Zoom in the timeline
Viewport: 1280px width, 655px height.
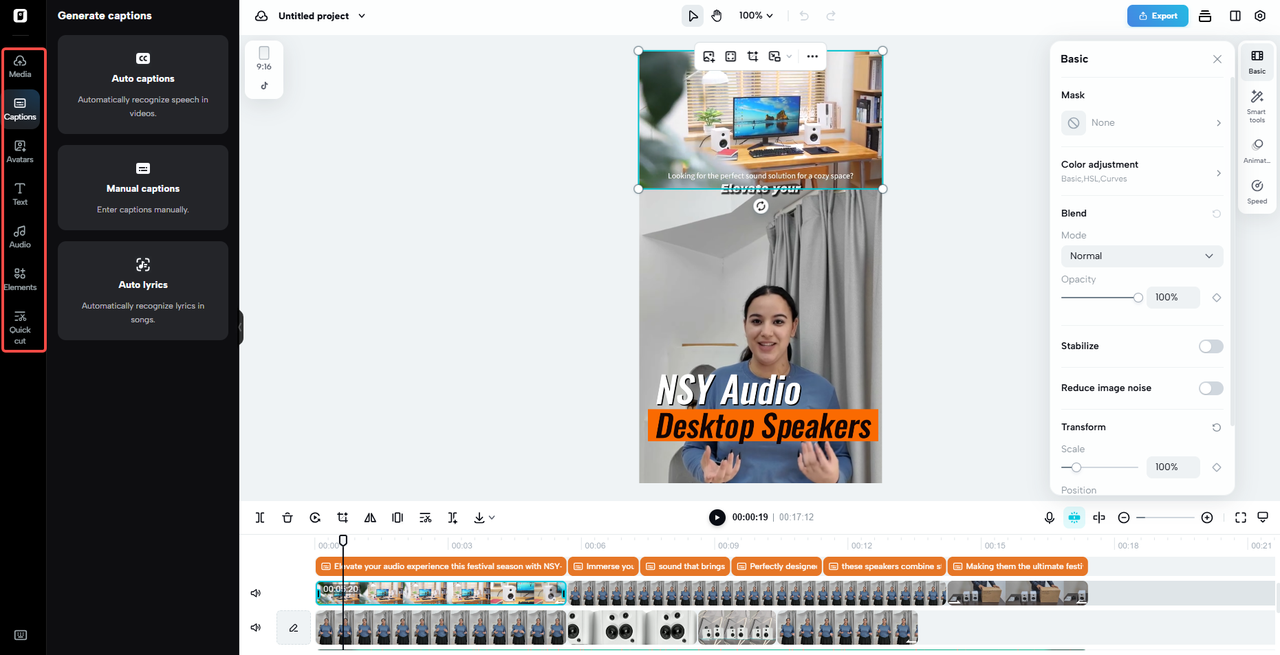1207,517
